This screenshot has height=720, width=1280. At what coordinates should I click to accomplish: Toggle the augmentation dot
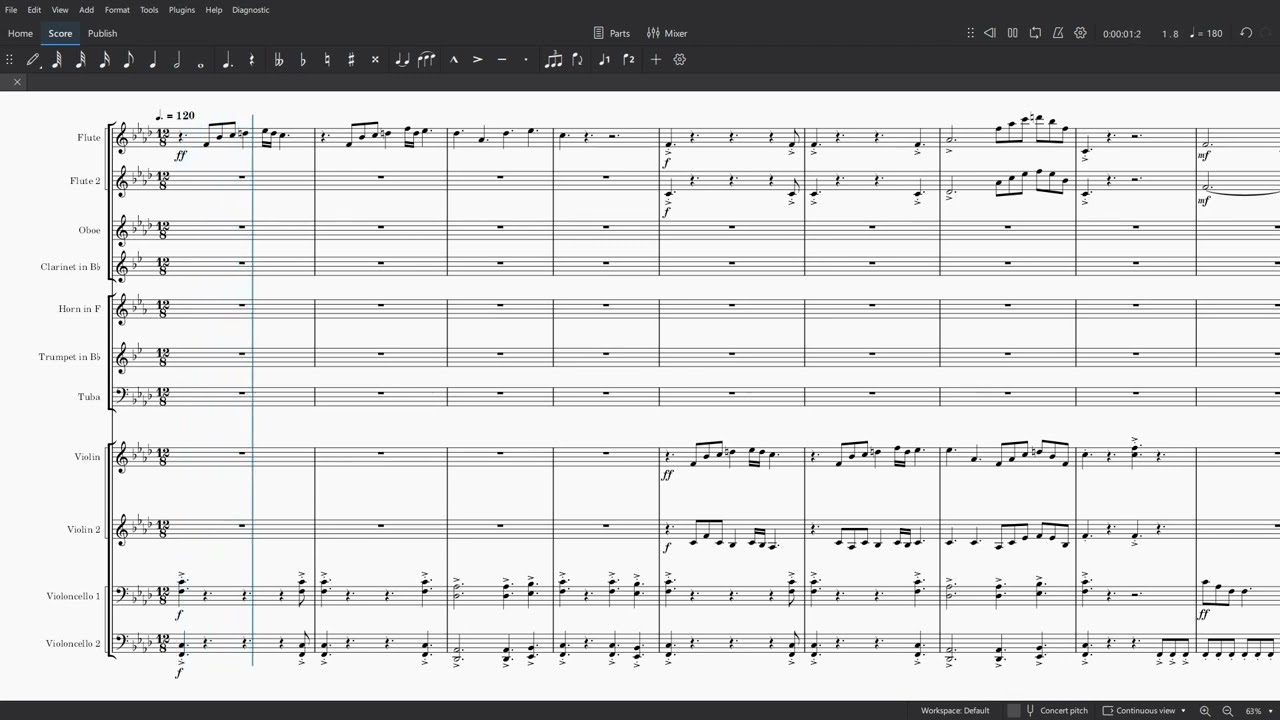(227, 60)
